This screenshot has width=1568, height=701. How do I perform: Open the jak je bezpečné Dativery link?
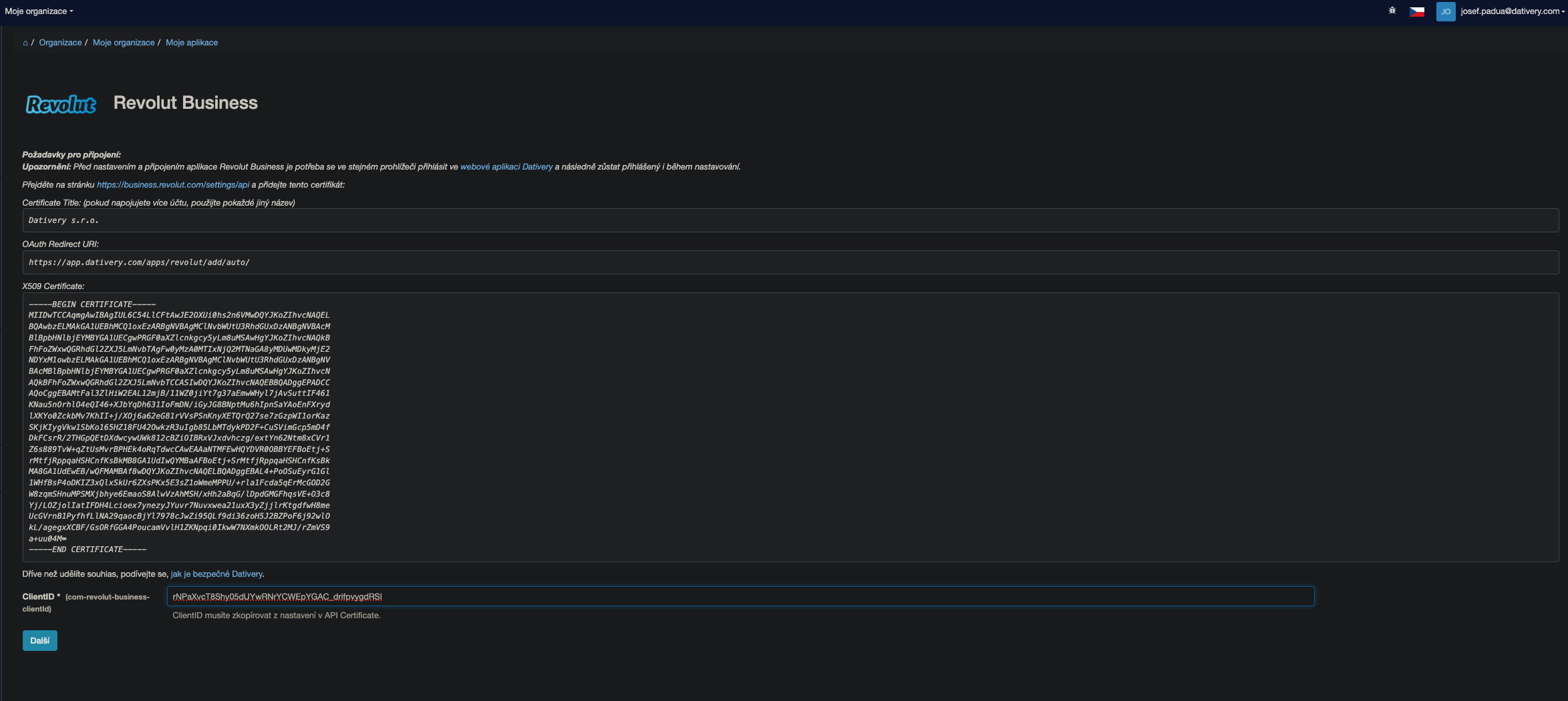click(x=216, y=574)
